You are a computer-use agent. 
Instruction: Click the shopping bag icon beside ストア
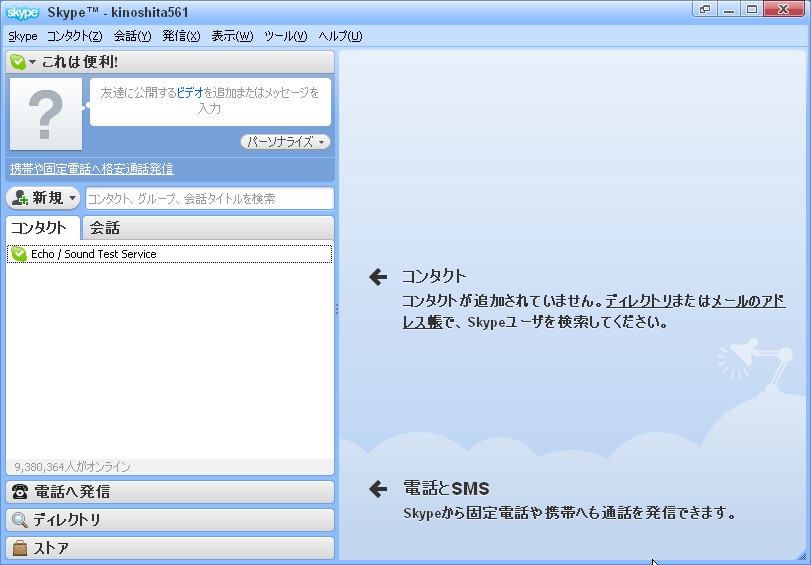click(20, 548)
